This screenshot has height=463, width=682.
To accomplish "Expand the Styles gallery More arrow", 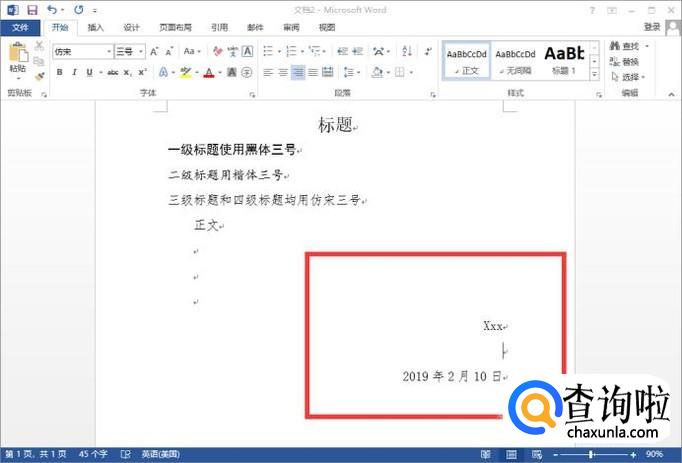I will click(594, 75).
